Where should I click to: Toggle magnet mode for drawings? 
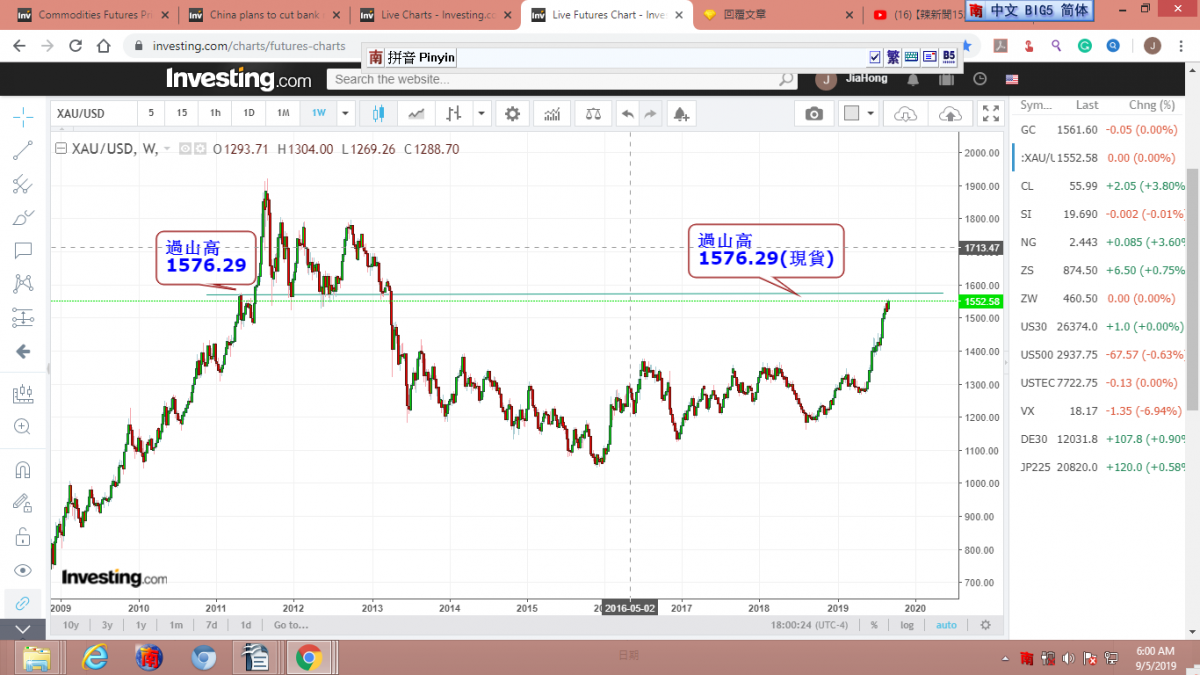click(x=23, y=470)
